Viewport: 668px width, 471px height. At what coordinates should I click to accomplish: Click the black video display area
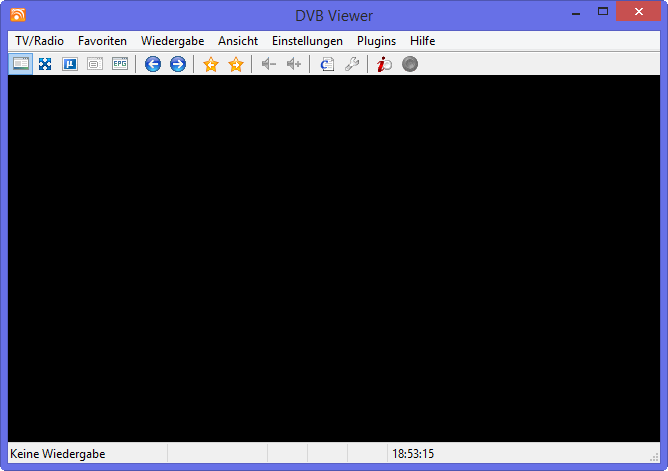pos(334,258)
